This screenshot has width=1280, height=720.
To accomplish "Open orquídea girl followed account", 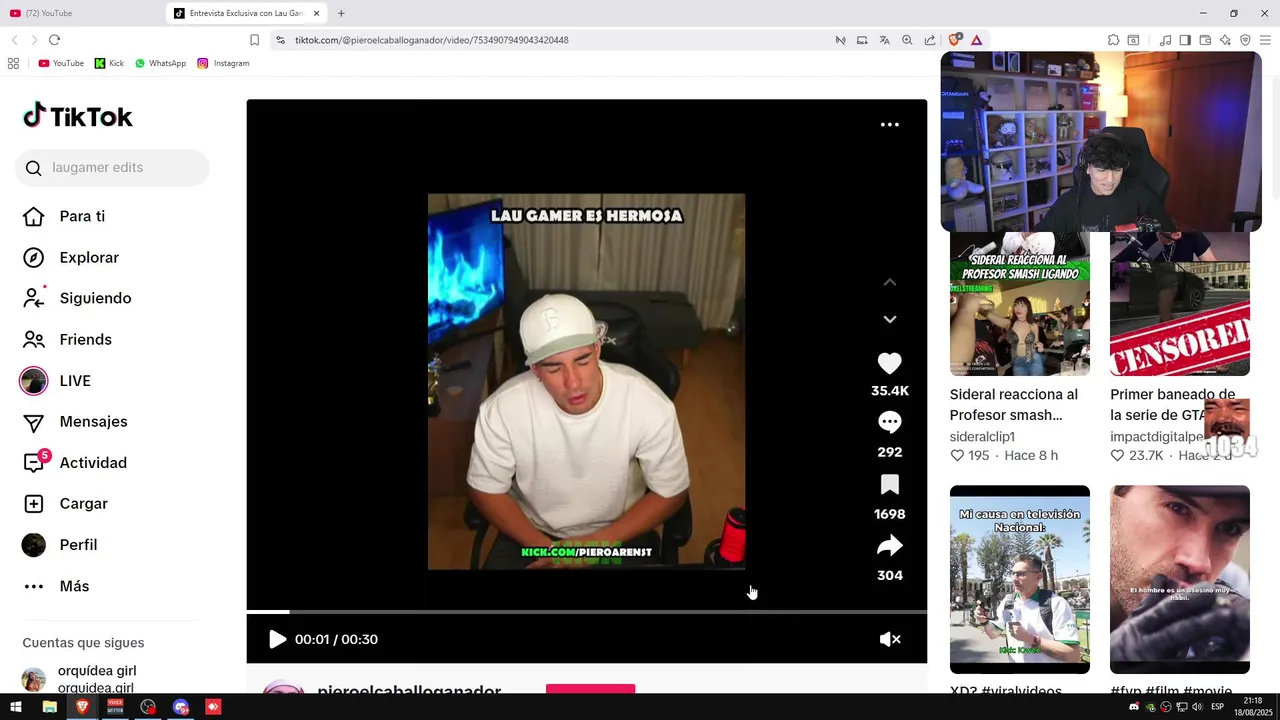I will (x=97, y=679).
